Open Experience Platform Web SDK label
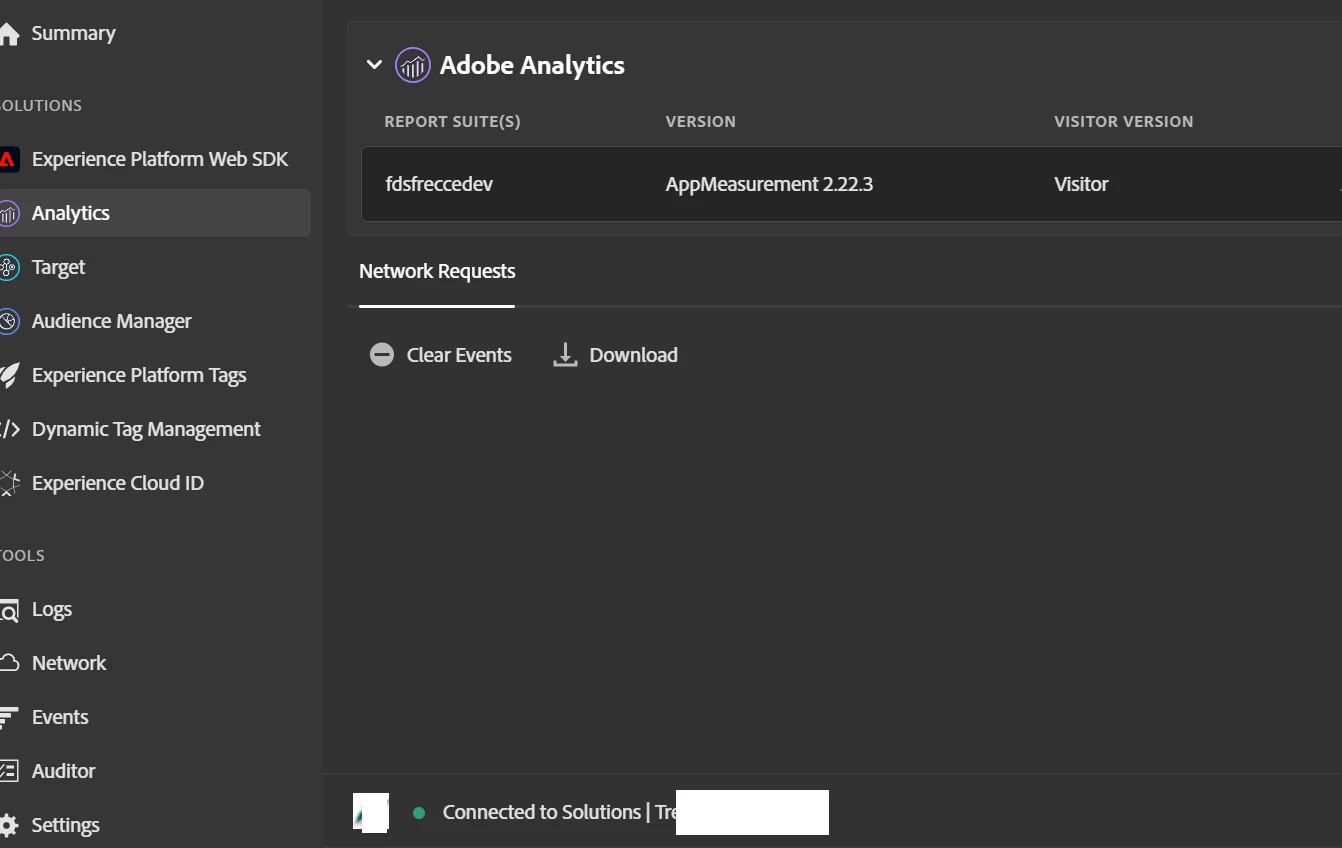 pos(160,159)
